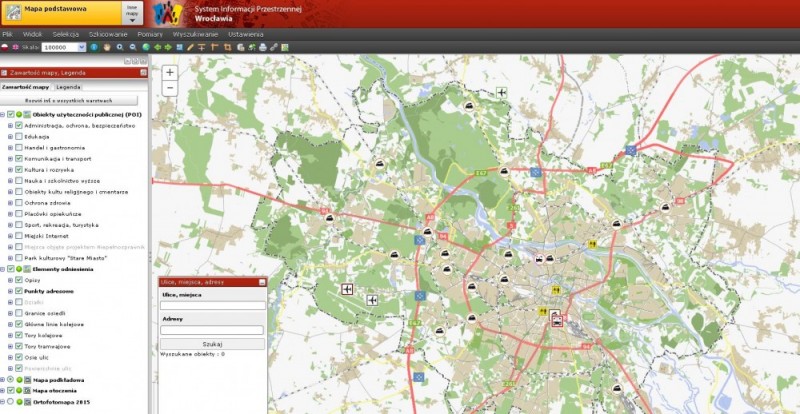Click the airport marker at map top
Screen dimensions: 800x414
502,92
